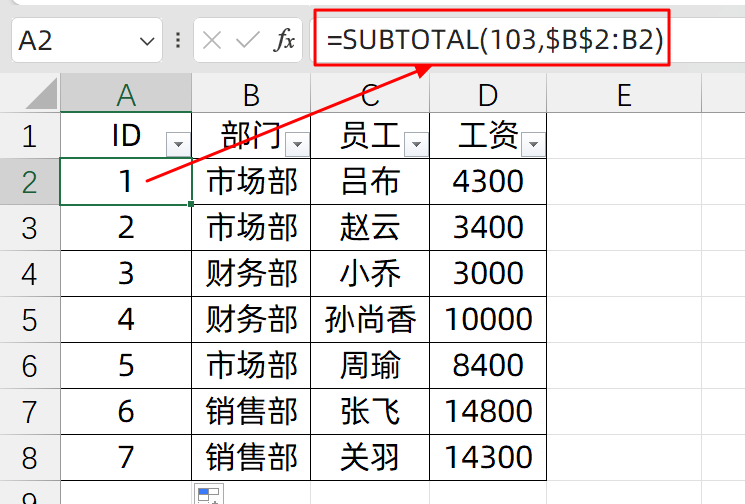This screenshot has height=504, width=745.
Task: Select cell with ID value 4
Action: pos(126,320)
